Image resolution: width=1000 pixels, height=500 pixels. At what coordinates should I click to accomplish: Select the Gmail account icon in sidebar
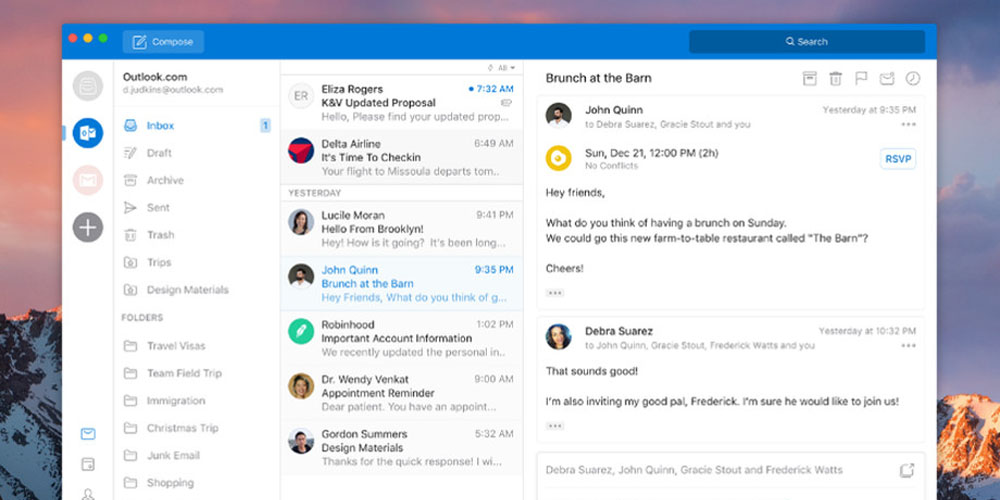[x=88, y=180]
